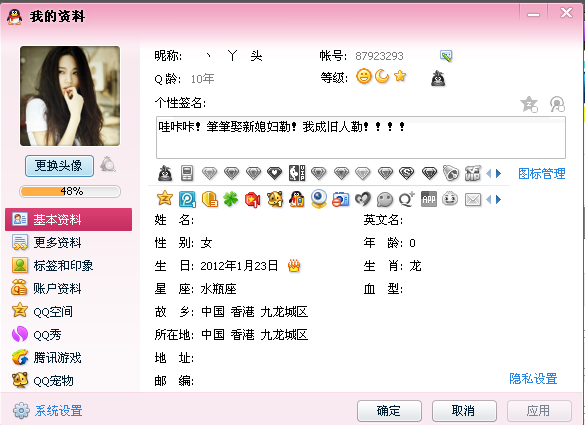Click the 星座 value 水瓶座
This screenshot has width=585, height=425.
point(218,289)
